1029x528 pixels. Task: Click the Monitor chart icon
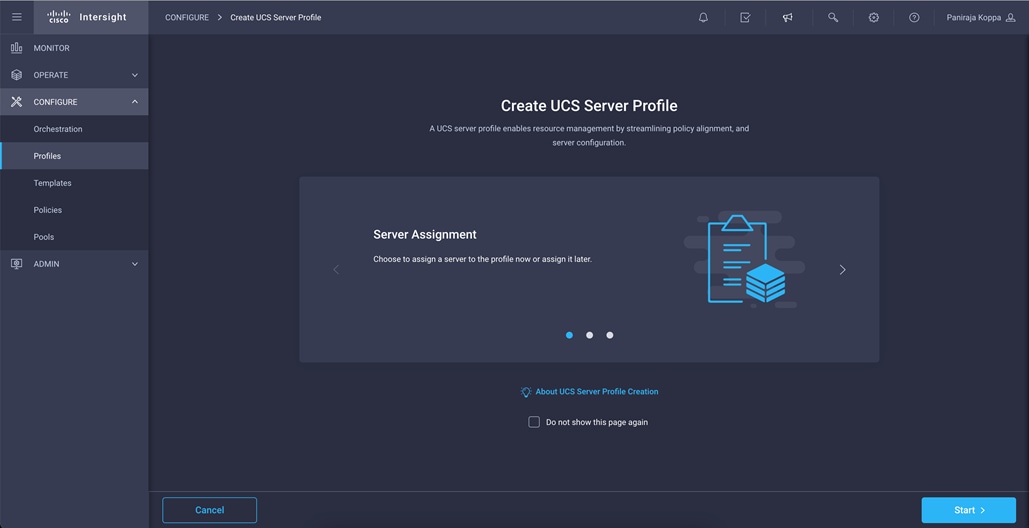coord(16,48)
